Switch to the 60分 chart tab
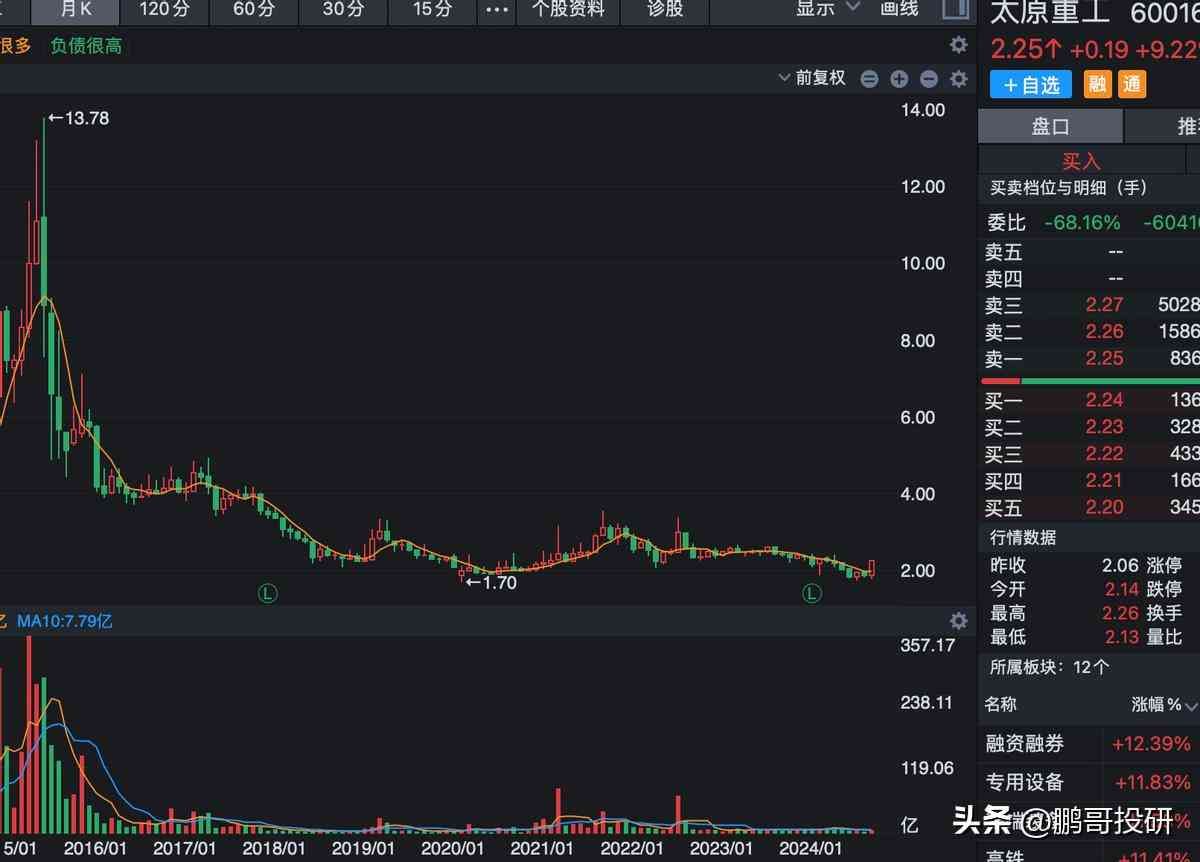1200x862 pixels. tap(253, 10)
